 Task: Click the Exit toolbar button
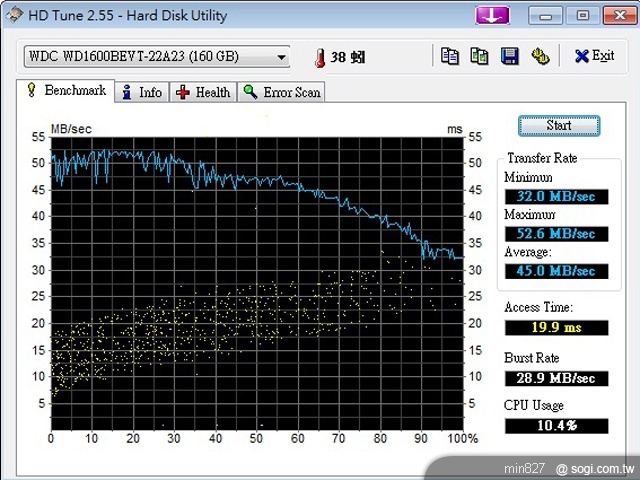594,56
